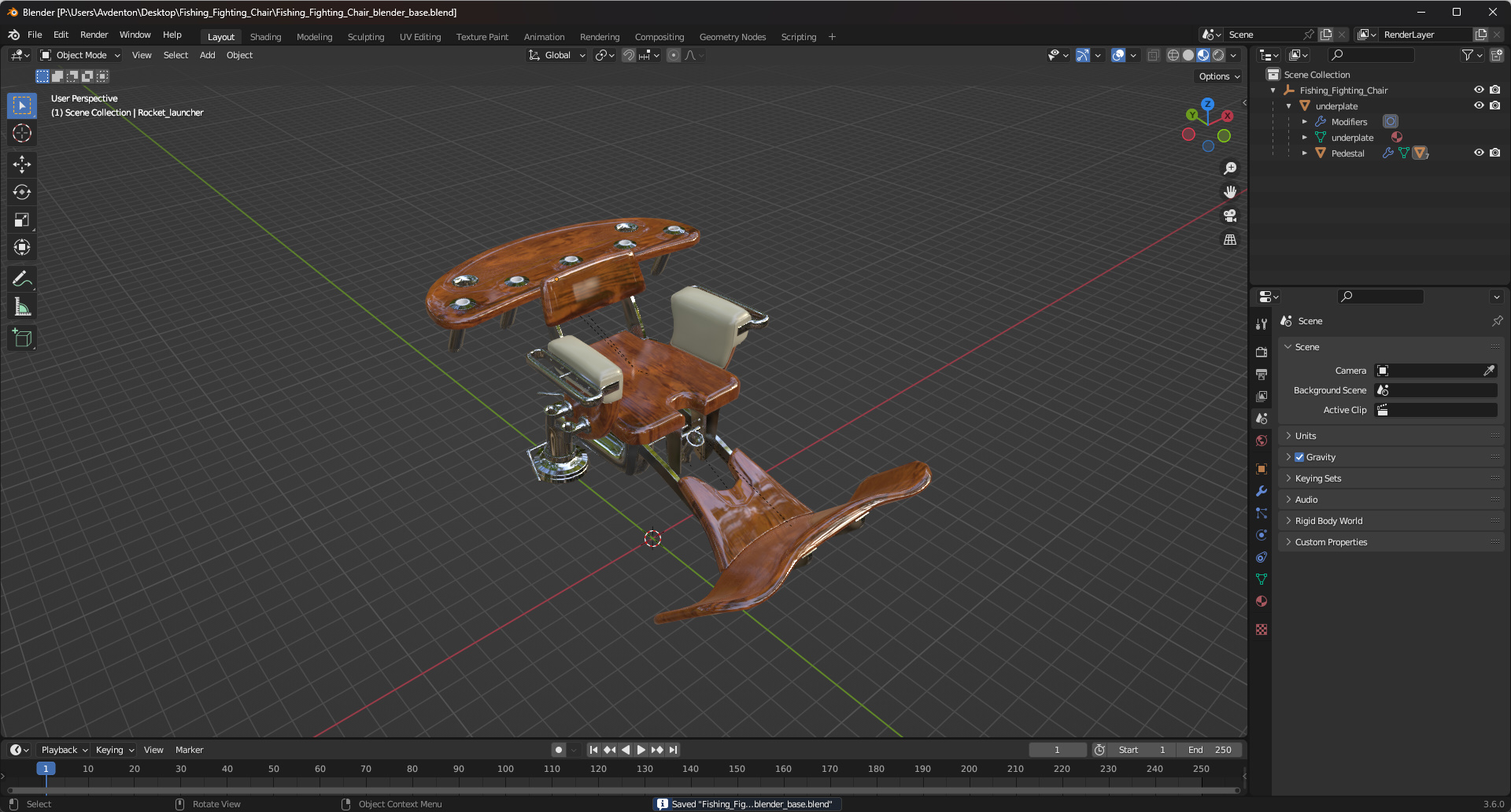The image size is (1511, 812).
Task: Select the Select Box tool
Action: point(22,105)
